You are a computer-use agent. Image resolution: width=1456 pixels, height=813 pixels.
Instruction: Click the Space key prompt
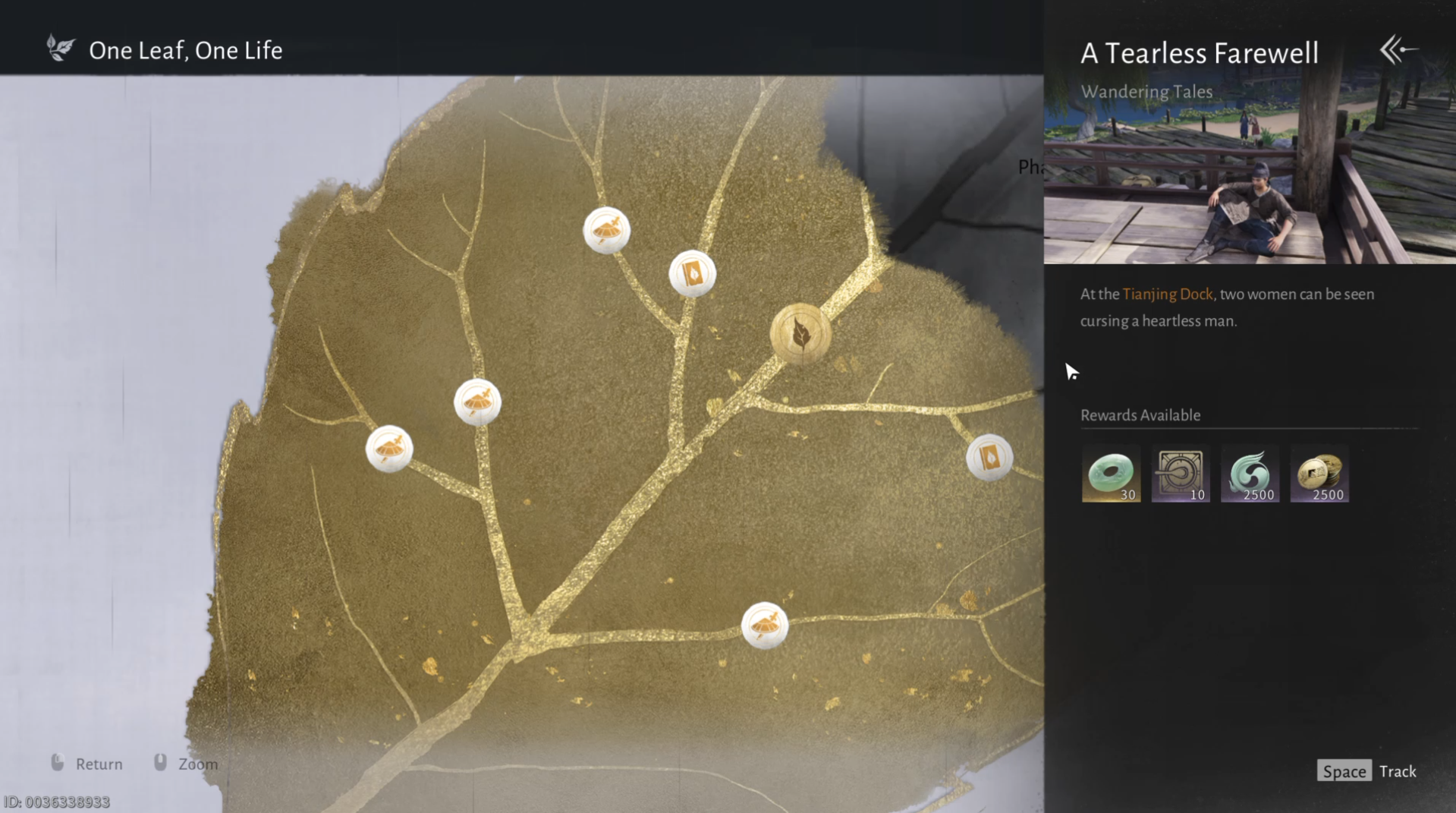click(1344, 771)
